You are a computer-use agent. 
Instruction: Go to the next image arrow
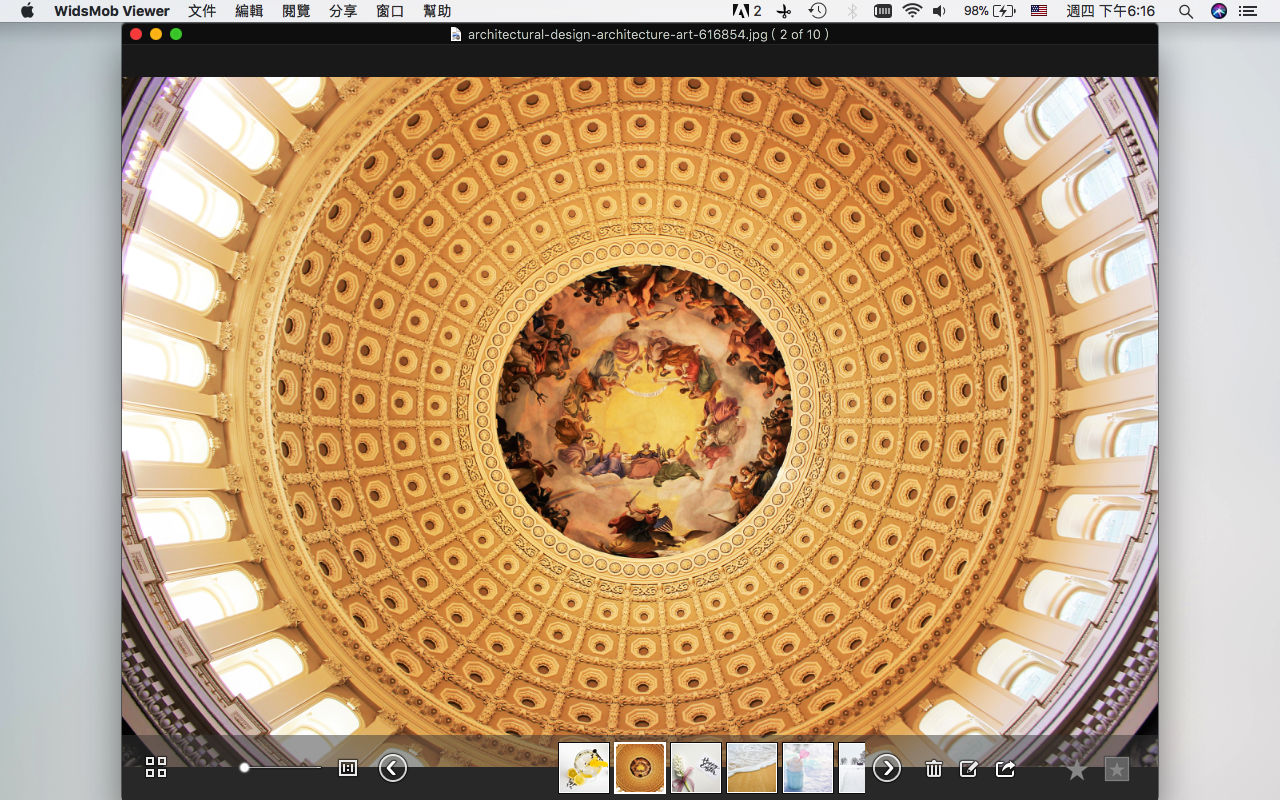[x=887, y=768]
